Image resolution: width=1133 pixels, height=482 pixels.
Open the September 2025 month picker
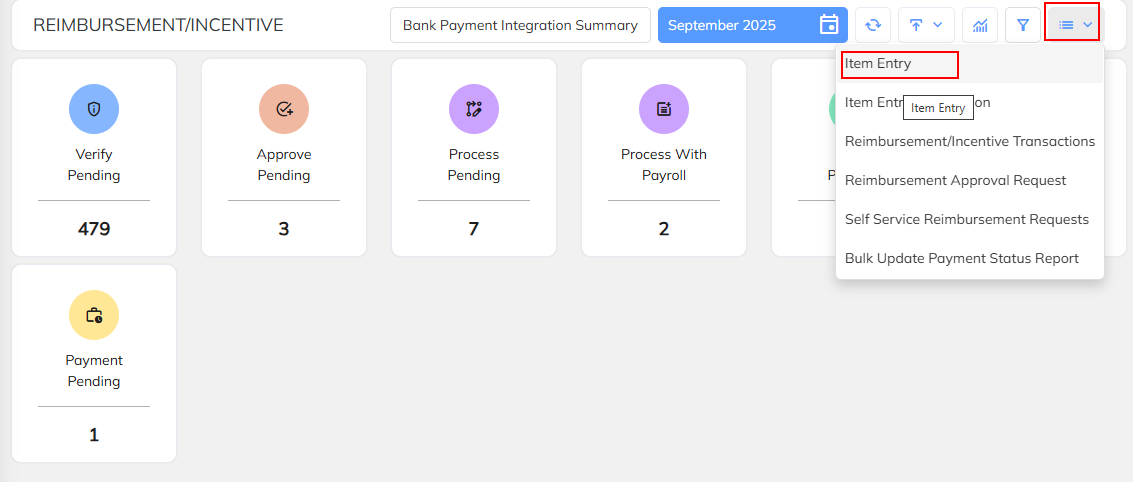pos(738,25)
